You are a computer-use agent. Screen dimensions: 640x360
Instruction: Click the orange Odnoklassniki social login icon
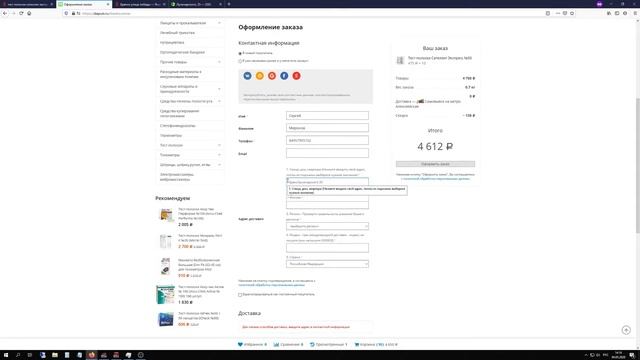pos(260,76)
